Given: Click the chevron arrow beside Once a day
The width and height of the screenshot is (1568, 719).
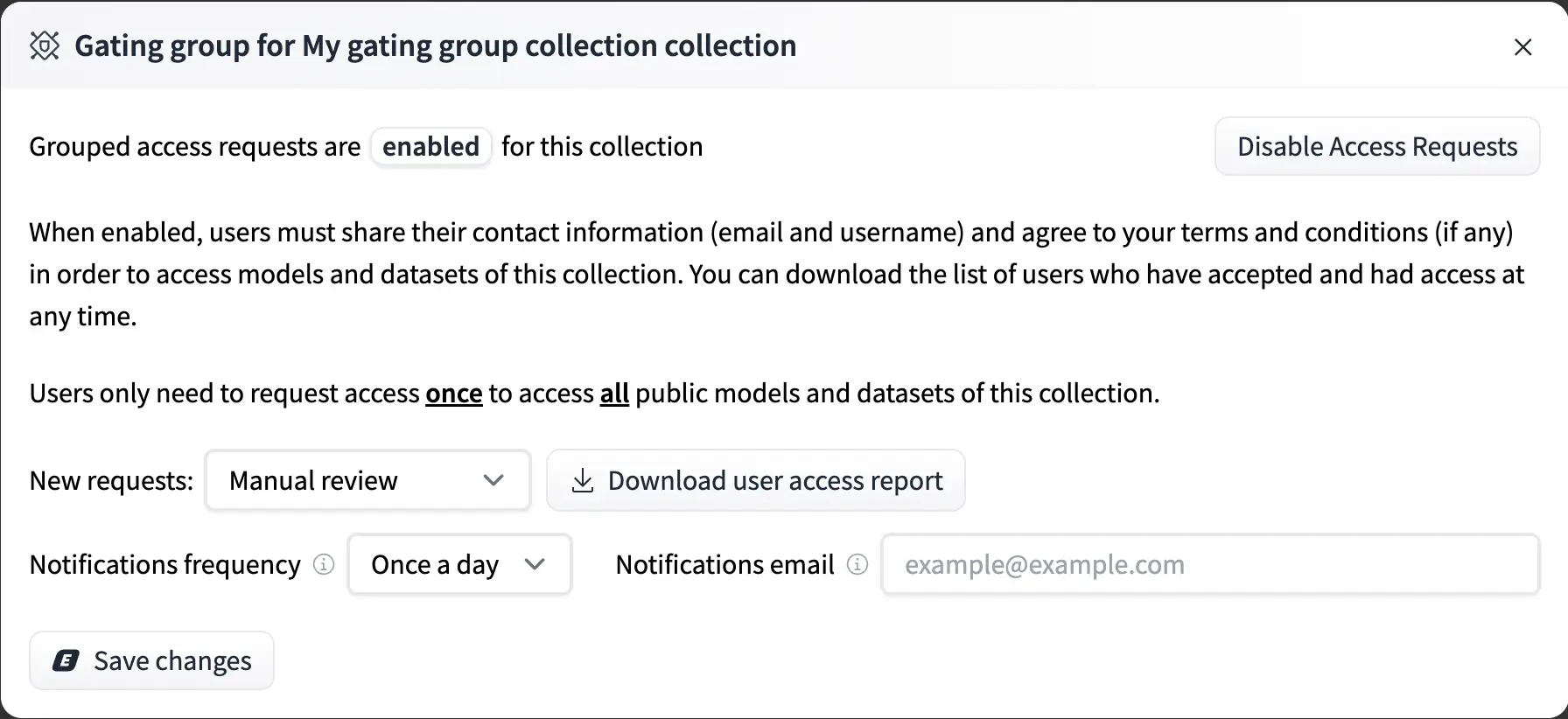Looking at the screenshot, I should click(x=535, y=565).
